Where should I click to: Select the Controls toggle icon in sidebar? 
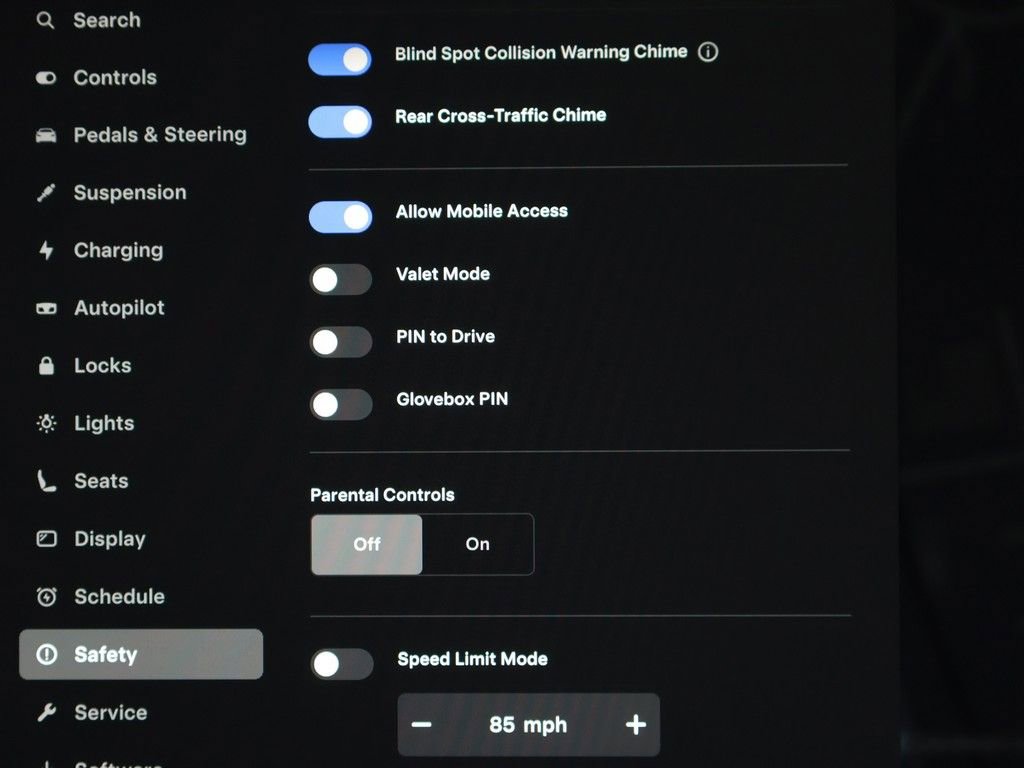44,77
